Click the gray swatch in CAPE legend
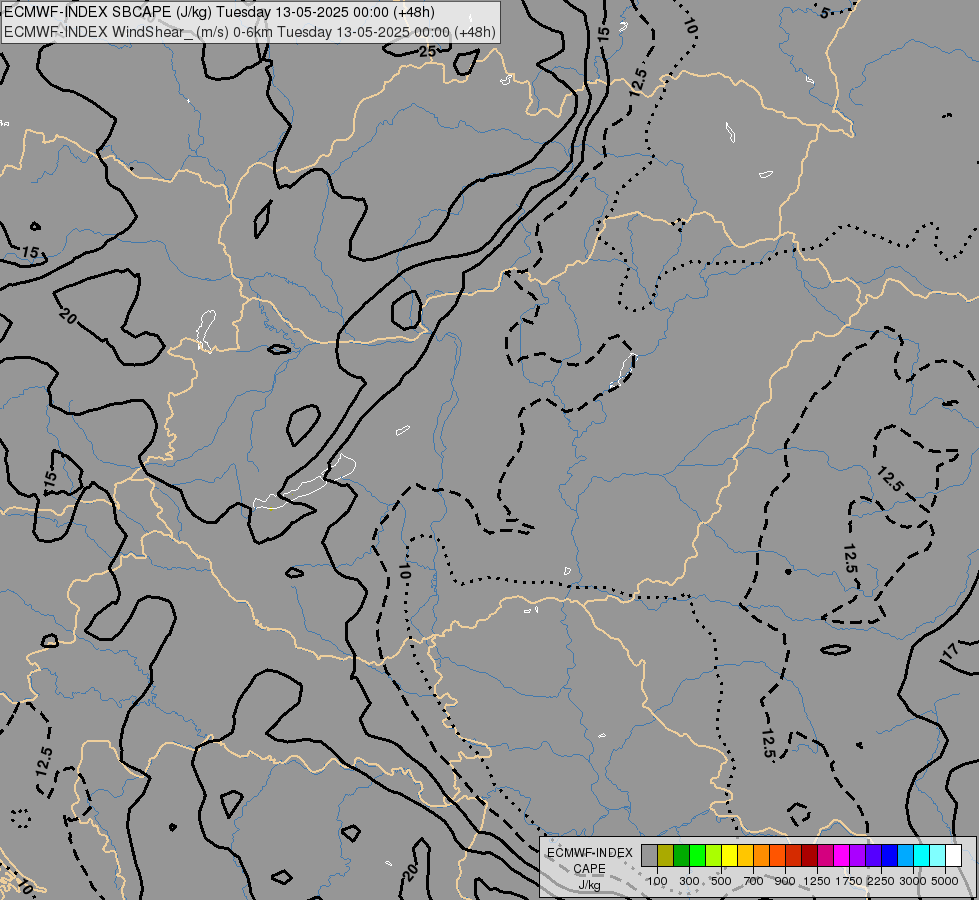Screen dimensions: 979x900 [649, 855]
